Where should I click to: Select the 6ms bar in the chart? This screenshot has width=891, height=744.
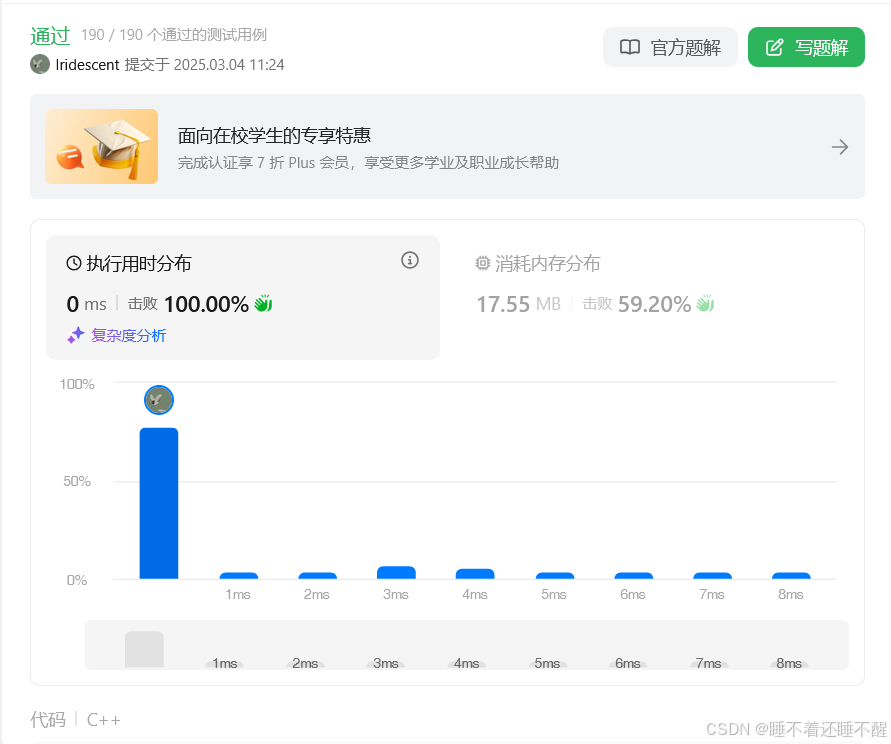[x=634, y=576]
